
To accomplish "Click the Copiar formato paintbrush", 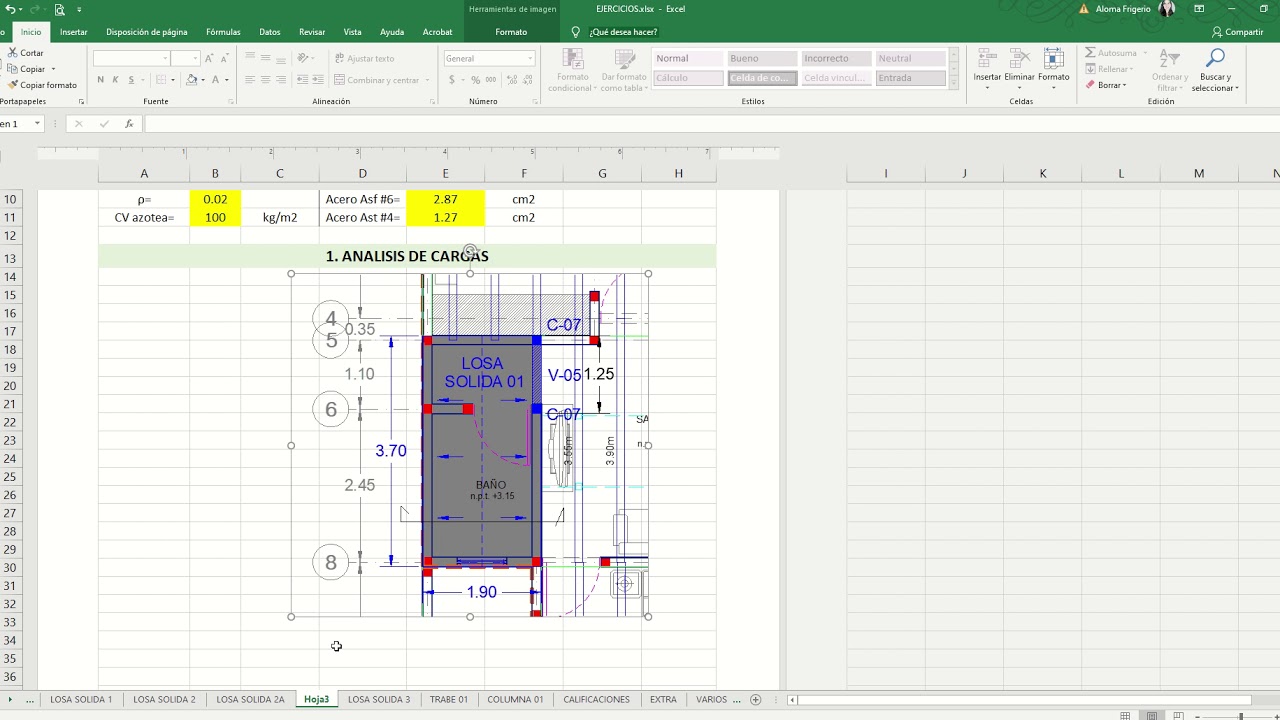I will (12, 85).
